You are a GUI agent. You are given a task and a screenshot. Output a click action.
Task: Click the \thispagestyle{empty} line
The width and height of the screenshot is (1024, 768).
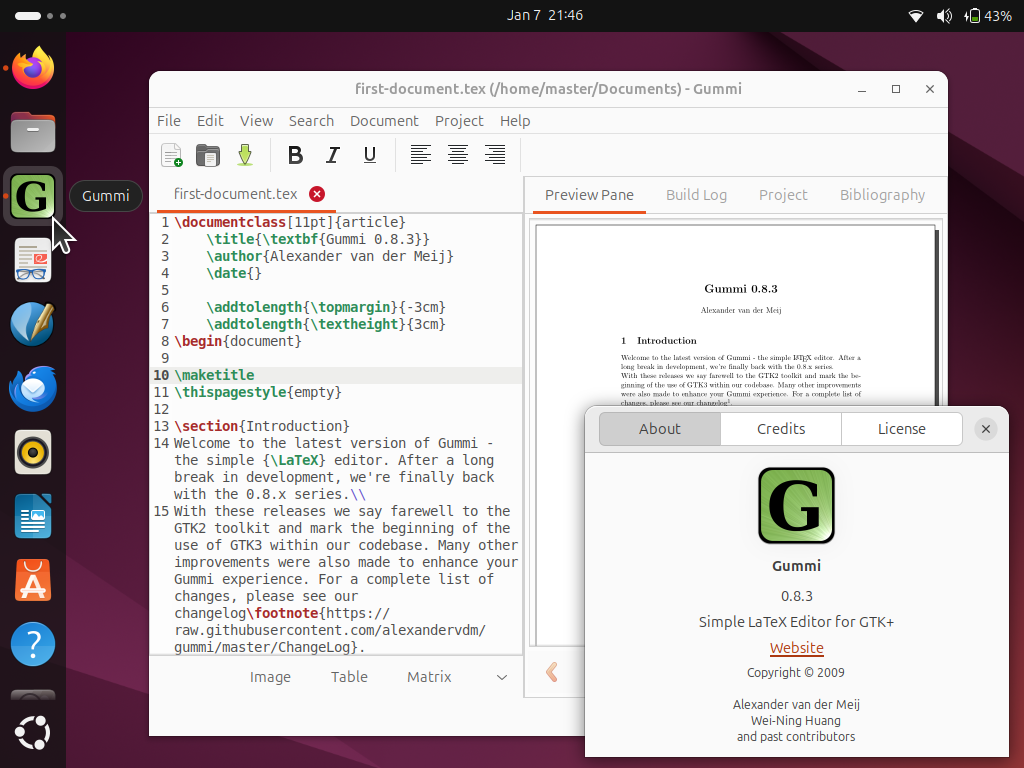(258, 392)
